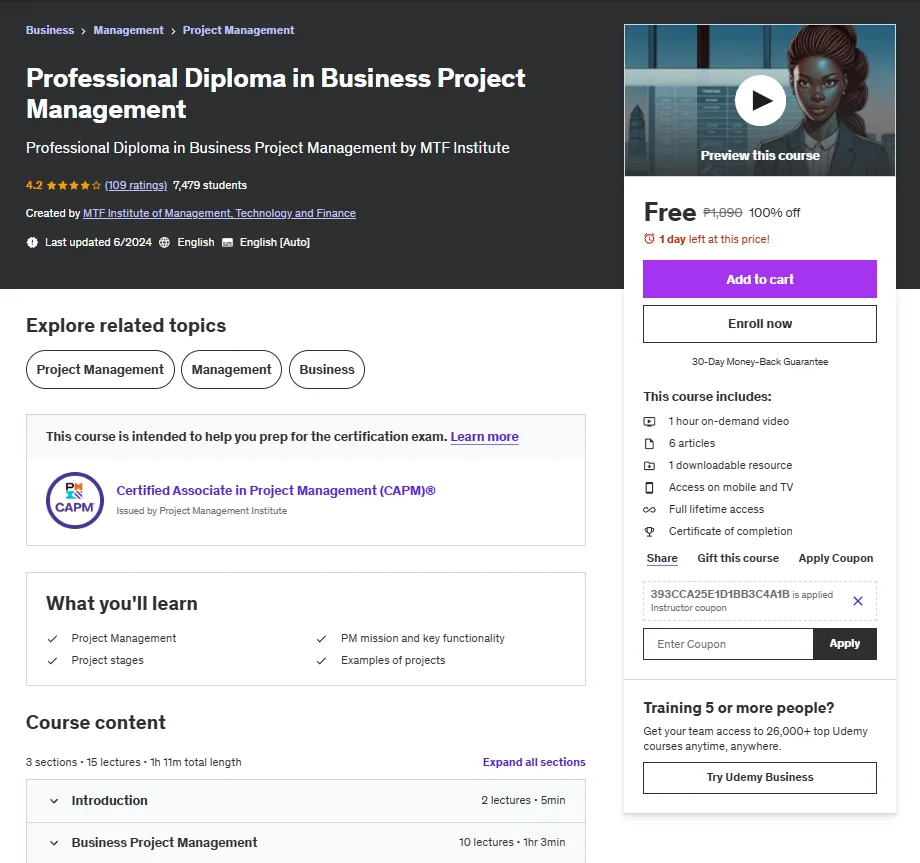
Task: Click Enroll now button
Action: (760, 324)
